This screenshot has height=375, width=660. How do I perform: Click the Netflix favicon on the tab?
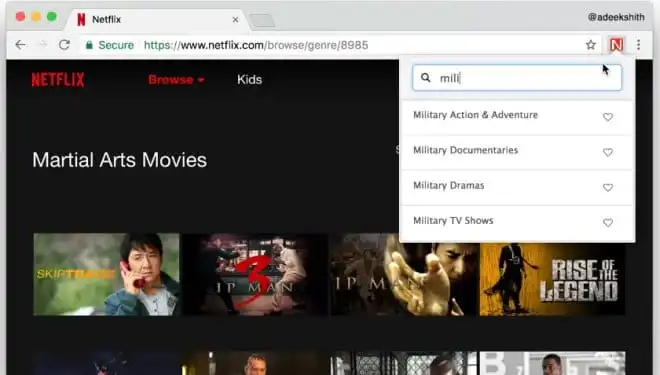coord(81,19)
